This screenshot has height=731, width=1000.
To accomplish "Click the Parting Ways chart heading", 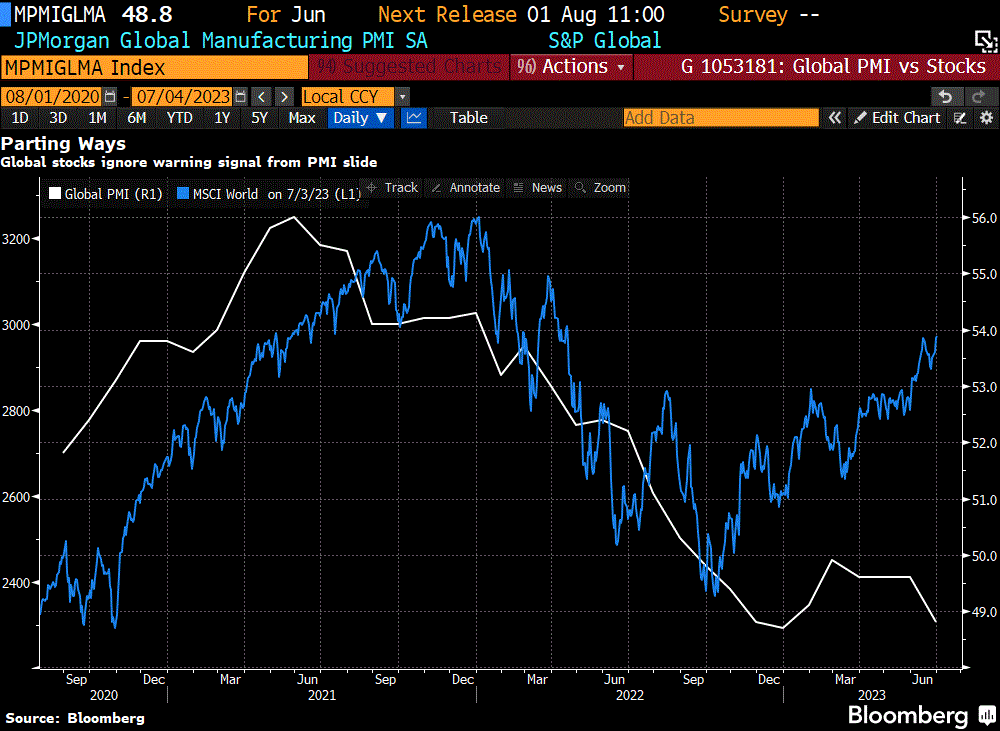I will point(63,144).
